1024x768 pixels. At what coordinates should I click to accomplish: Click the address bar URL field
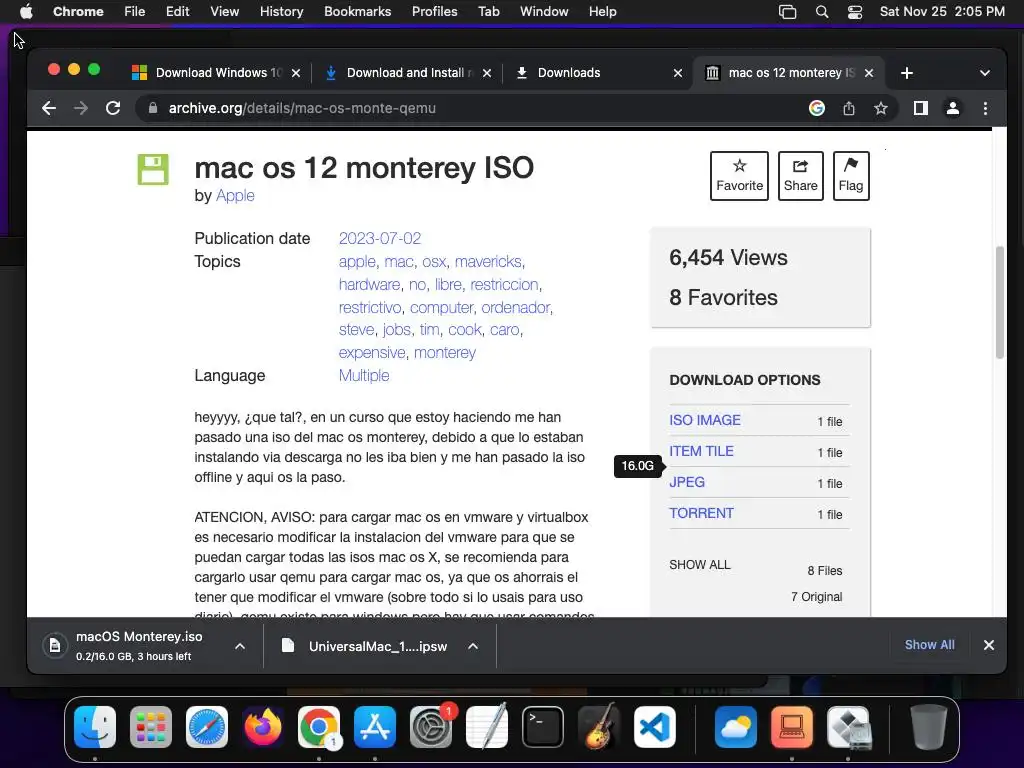click(x=470, y=108)
